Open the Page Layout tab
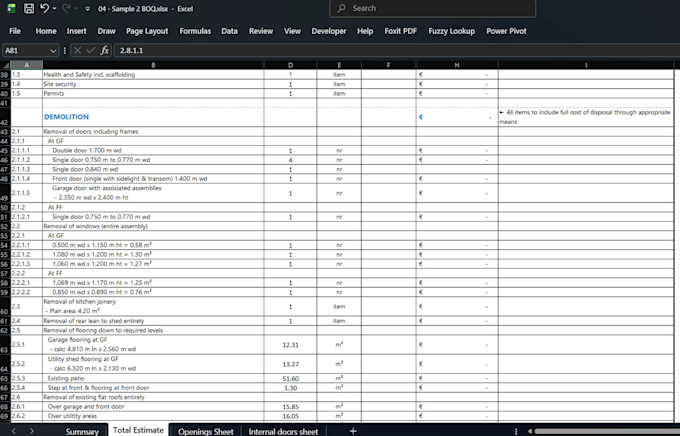 147,31
